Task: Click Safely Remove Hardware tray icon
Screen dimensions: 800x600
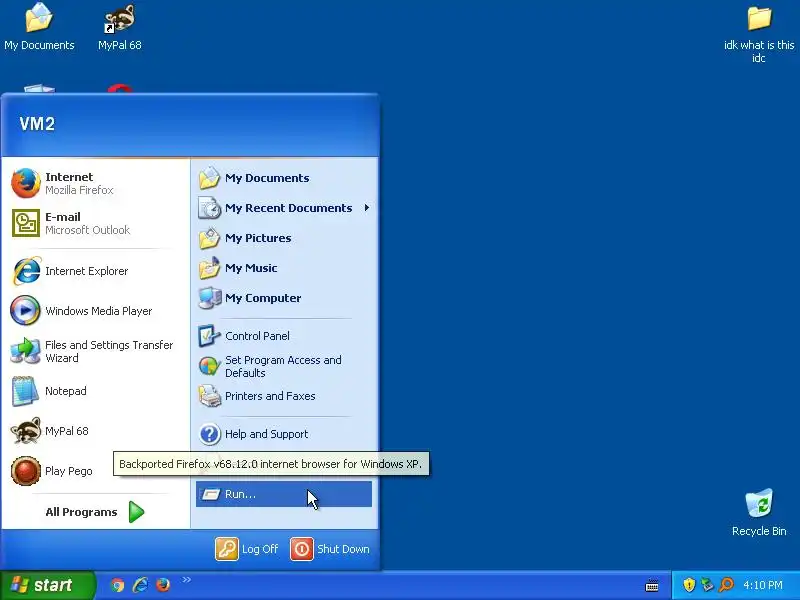Action: coord(707,585)
